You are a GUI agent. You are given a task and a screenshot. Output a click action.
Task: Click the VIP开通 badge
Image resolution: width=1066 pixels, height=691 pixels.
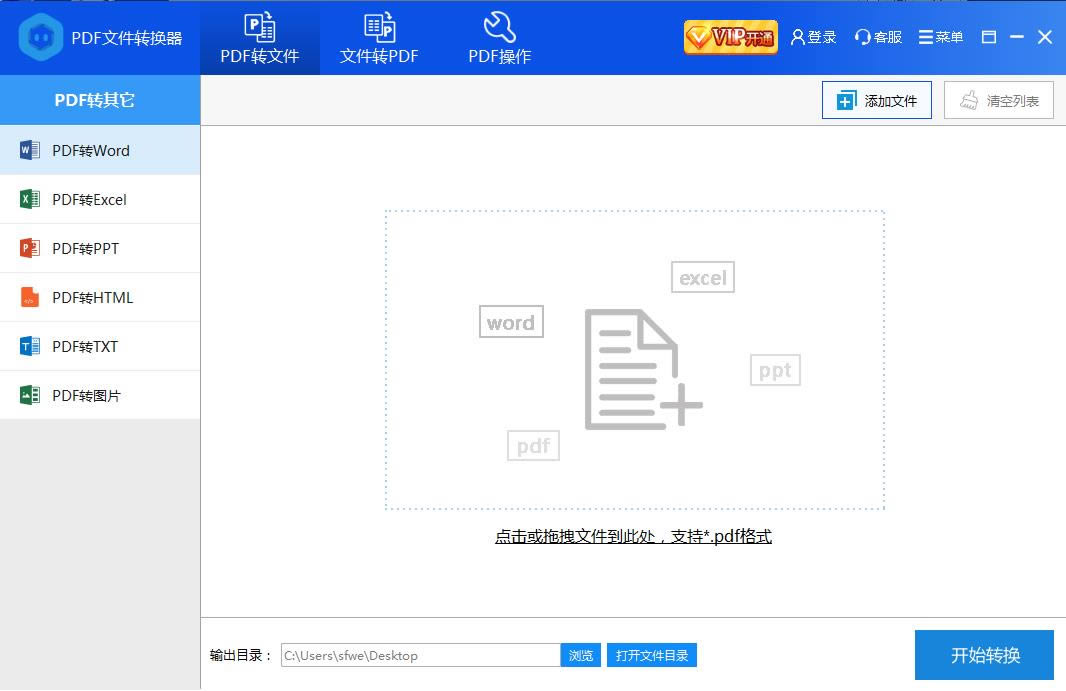click(731, 37)
